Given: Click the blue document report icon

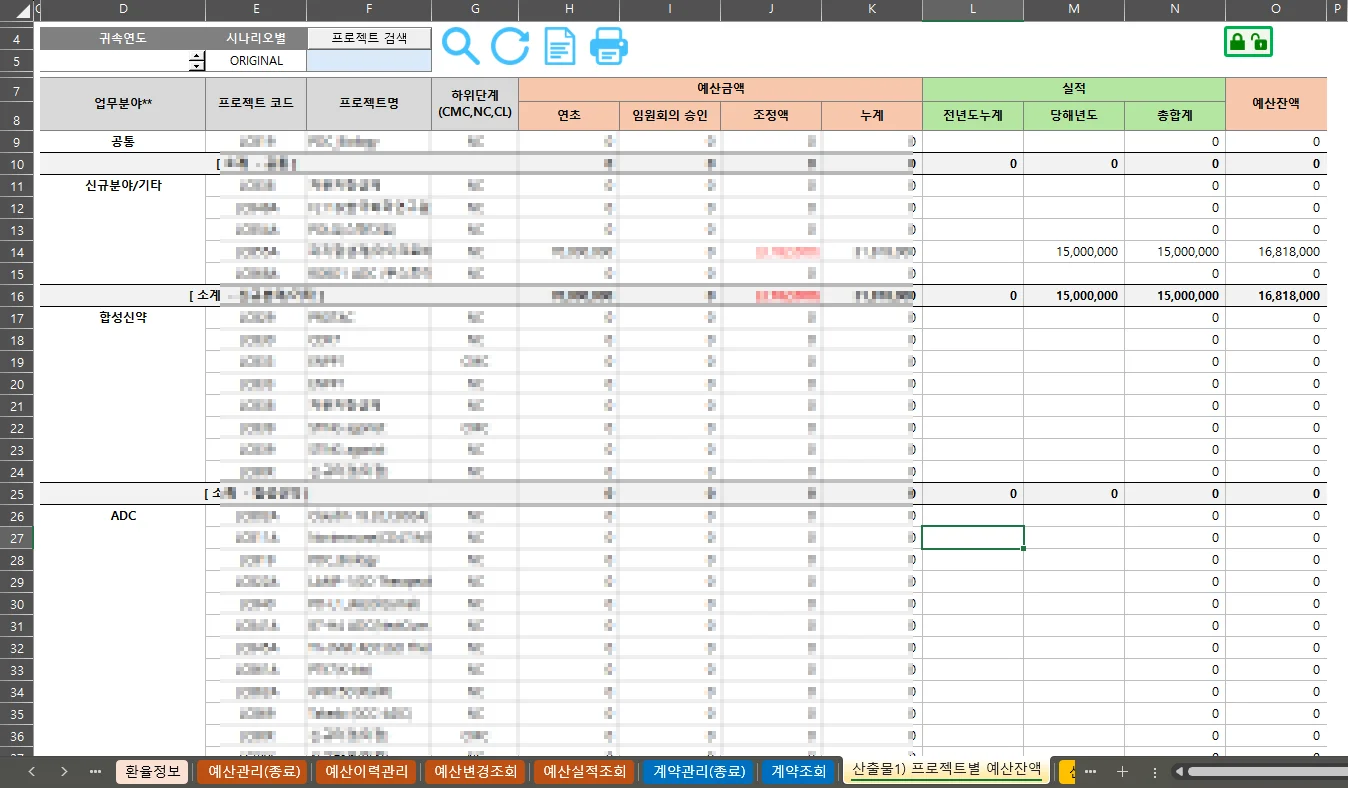Looking at the screenshot, I should coord(559,47).
